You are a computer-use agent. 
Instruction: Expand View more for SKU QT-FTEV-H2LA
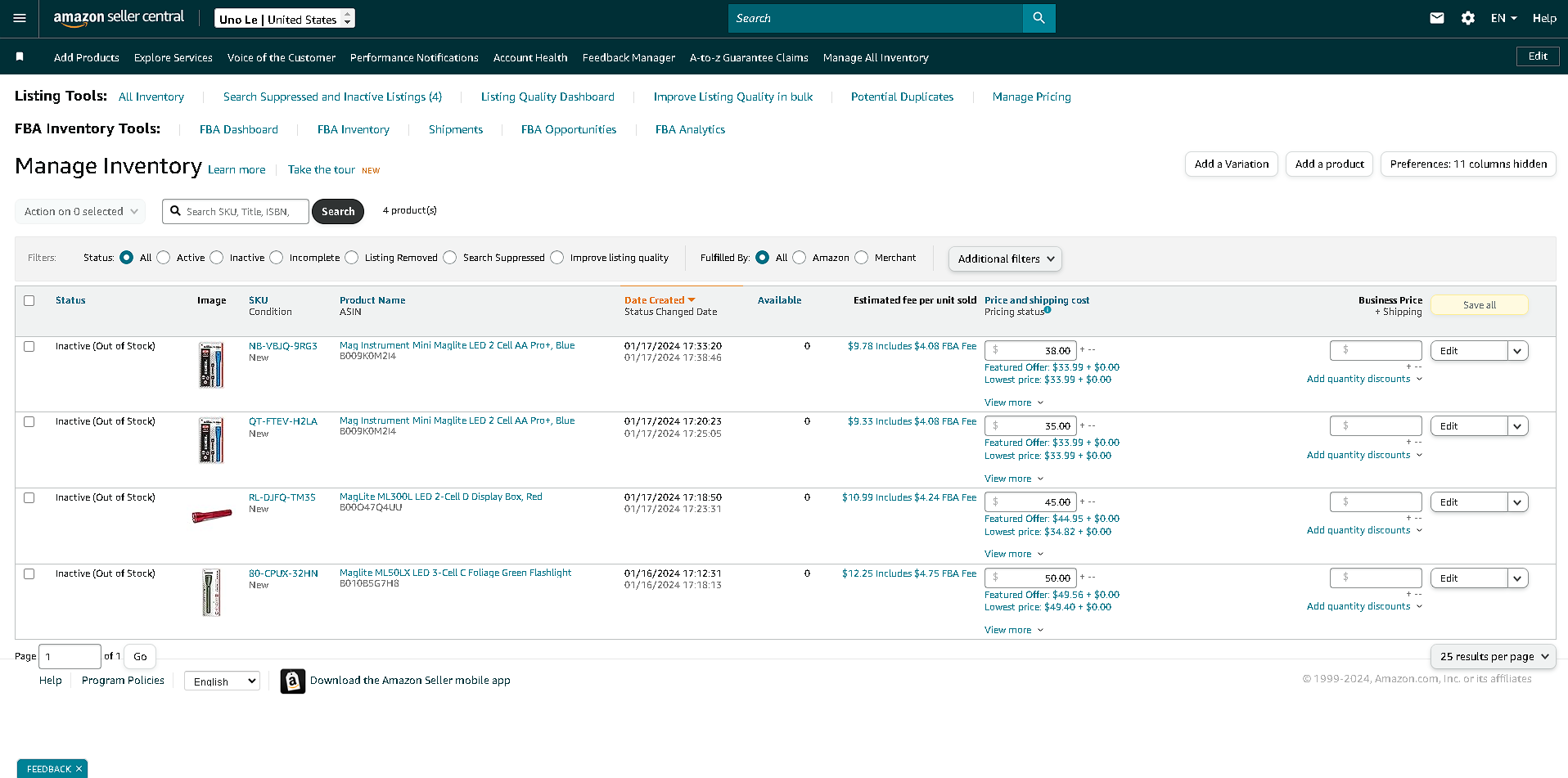tap(1014, 479)
